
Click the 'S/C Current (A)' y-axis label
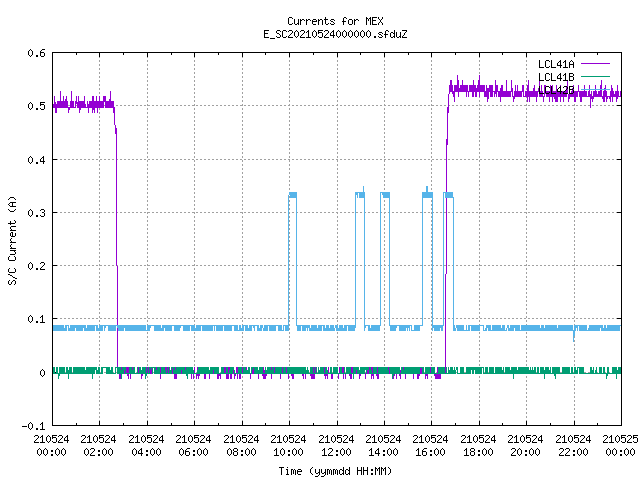tap(12, 240)
